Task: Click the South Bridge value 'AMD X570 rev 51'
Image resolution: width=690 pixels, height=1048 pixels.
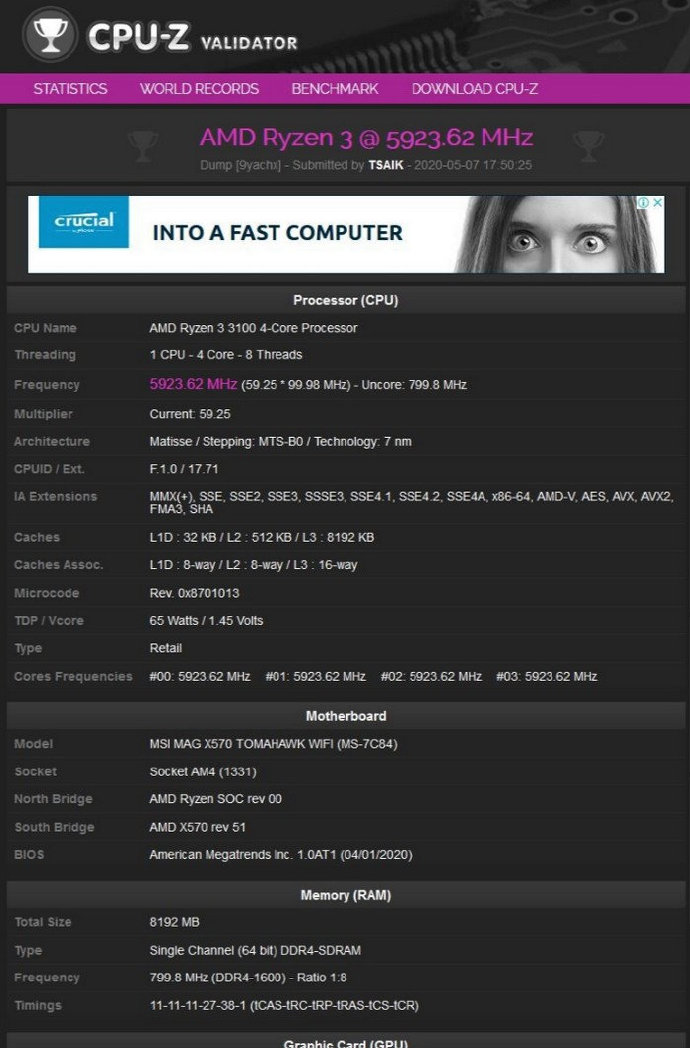Action: tap(198, 827)
